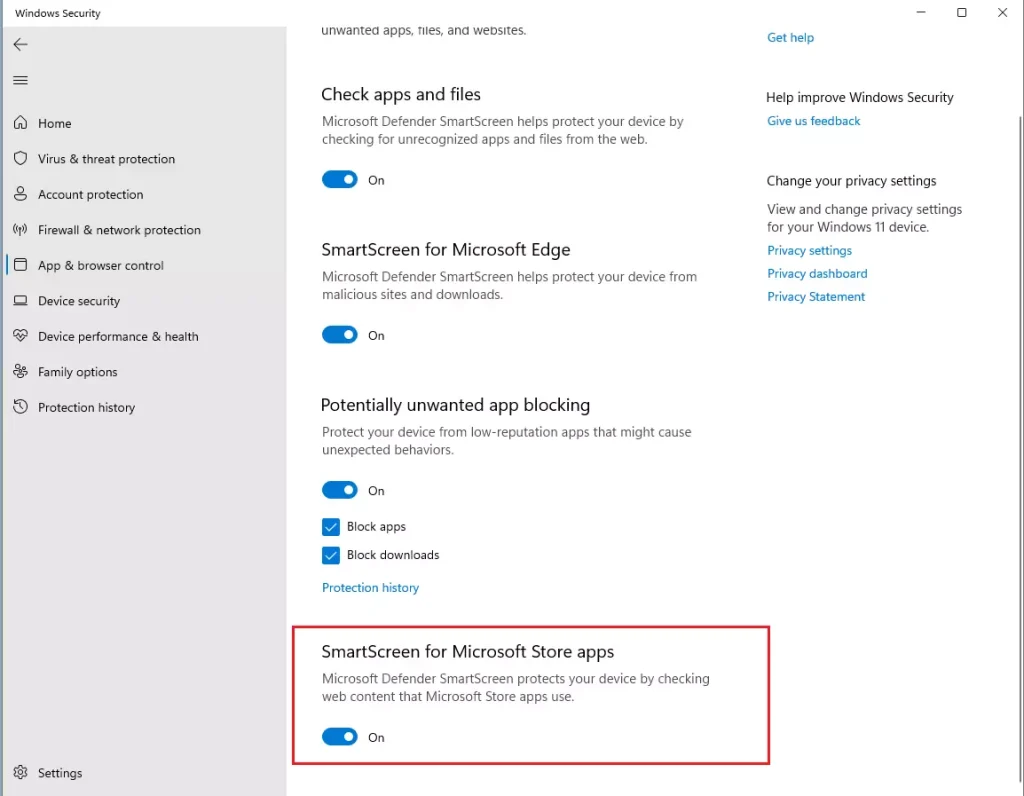Viewport: 1024px width, 796px height.
Task: Click the SmartScreen for Microsoft Edge heading
Action: click(x=445, y=249)
